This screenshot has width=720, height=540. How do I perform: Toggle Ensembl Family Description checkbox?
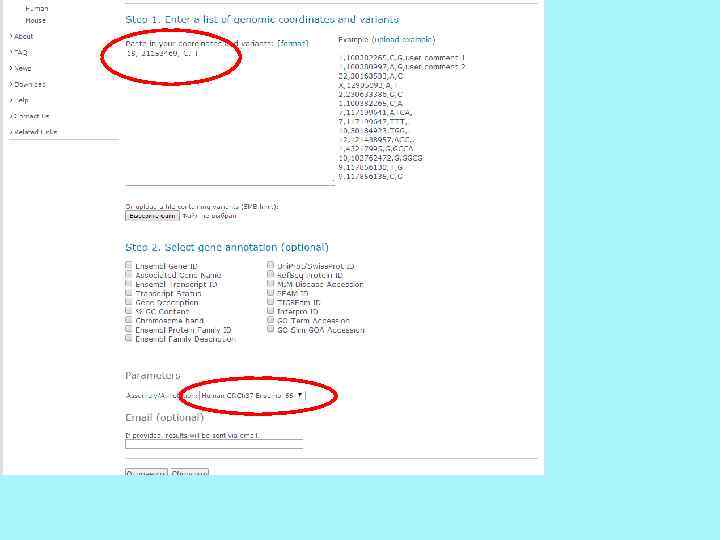pyautogui.click(x=129, y=338)
